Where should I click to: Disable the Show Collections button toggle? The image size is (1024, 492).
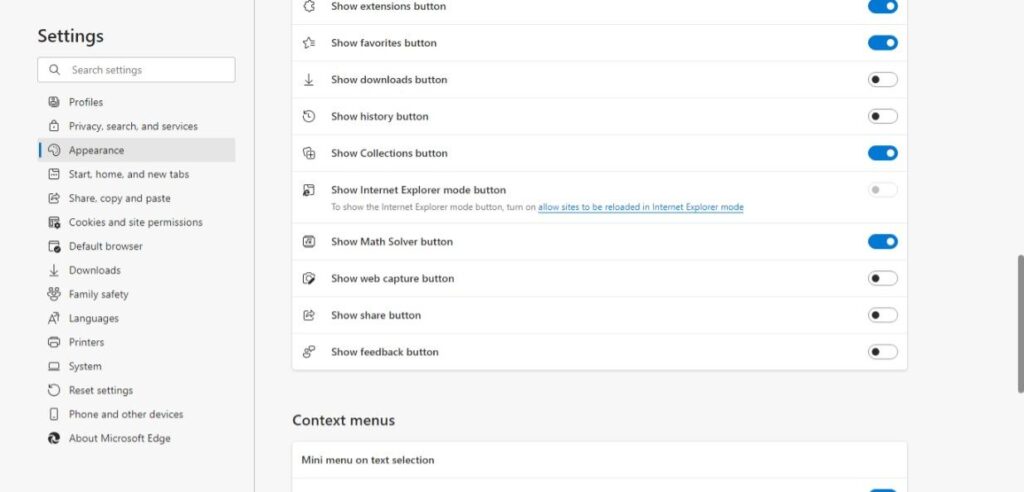882,153
